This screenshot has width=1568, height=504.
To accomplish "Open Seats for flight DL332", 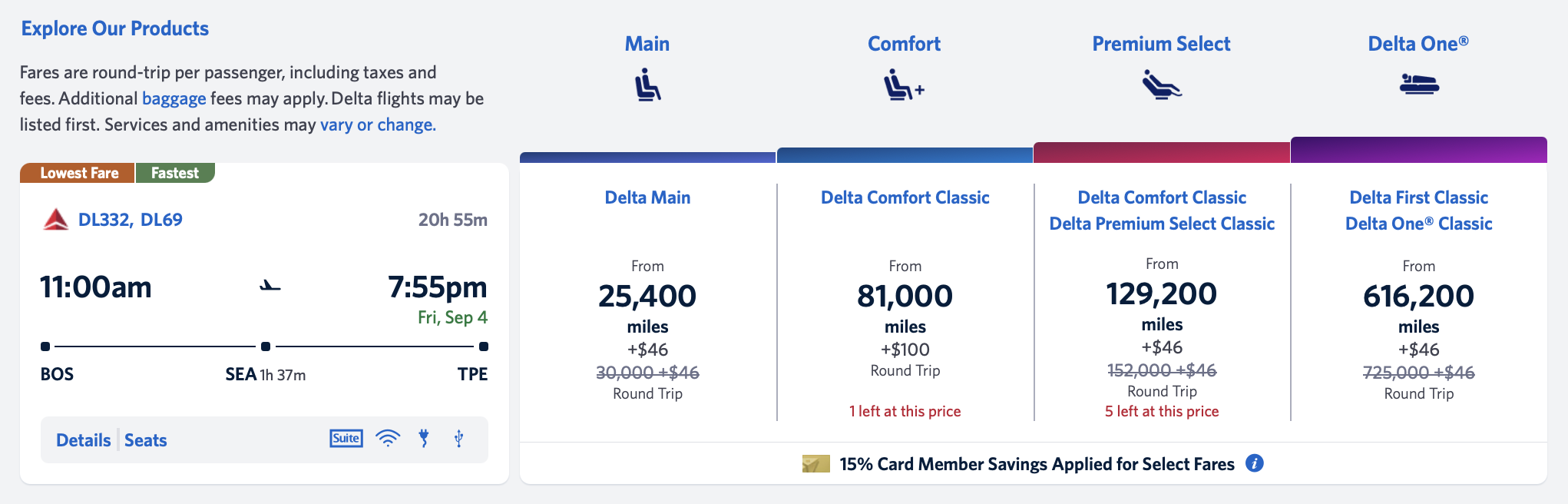I will pyautogui.click(x=145, y=439).
